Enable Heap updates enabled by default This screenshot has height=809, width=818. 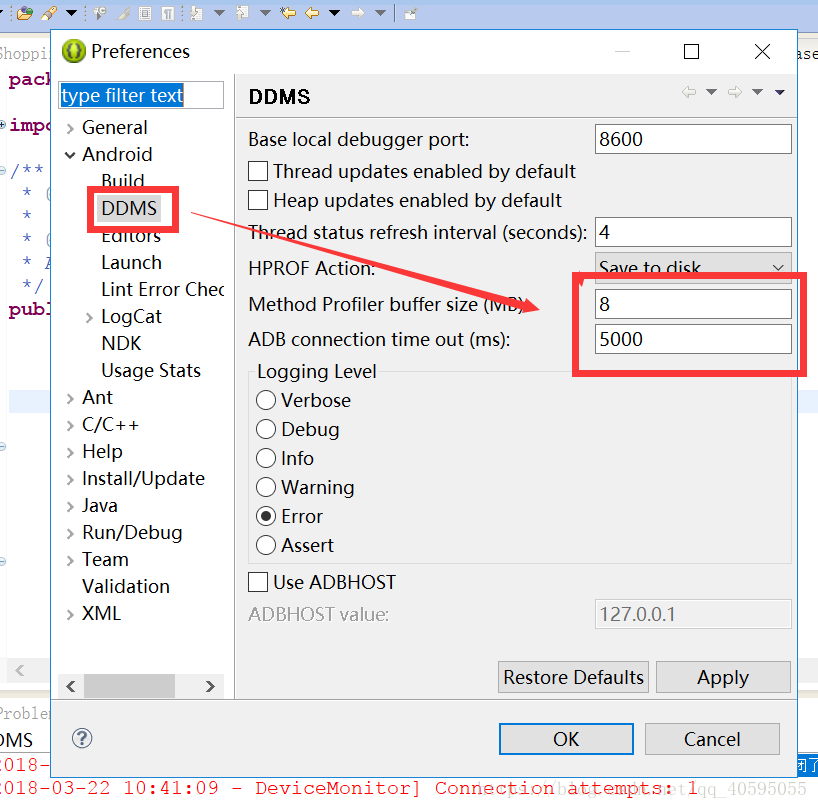[258, 200]
